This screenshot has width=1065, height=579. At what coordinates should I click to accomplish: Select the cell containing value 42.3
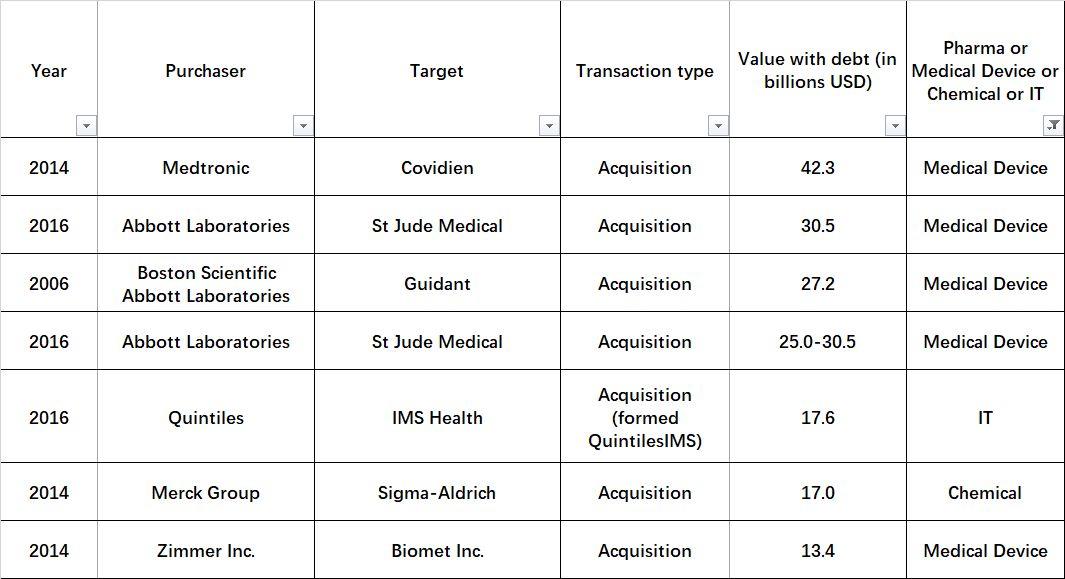point(818,167)
